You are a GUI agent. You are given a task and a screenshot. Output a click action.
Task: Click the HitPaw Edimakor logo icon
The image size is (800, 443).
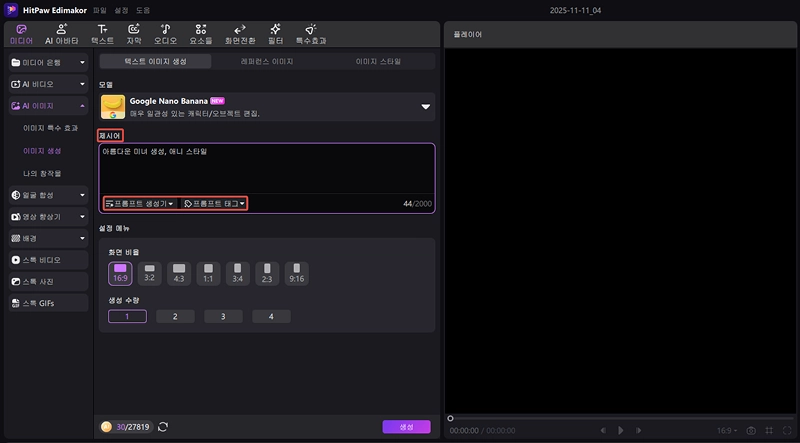pyautogui.click(x=11, y=10)
